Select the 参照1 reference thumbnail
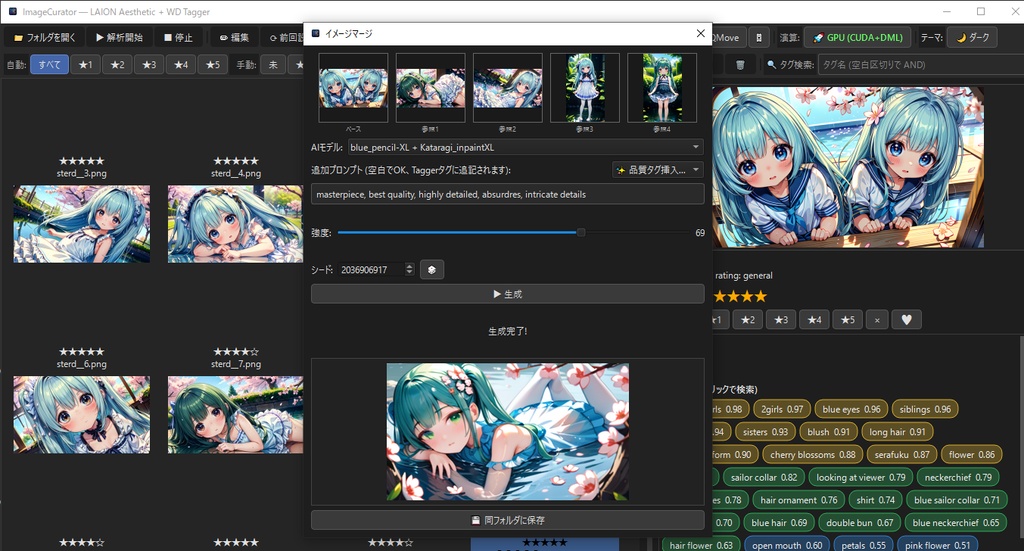Image resolution: width=1024 pixels, height=551 pixels. (430, 88)
